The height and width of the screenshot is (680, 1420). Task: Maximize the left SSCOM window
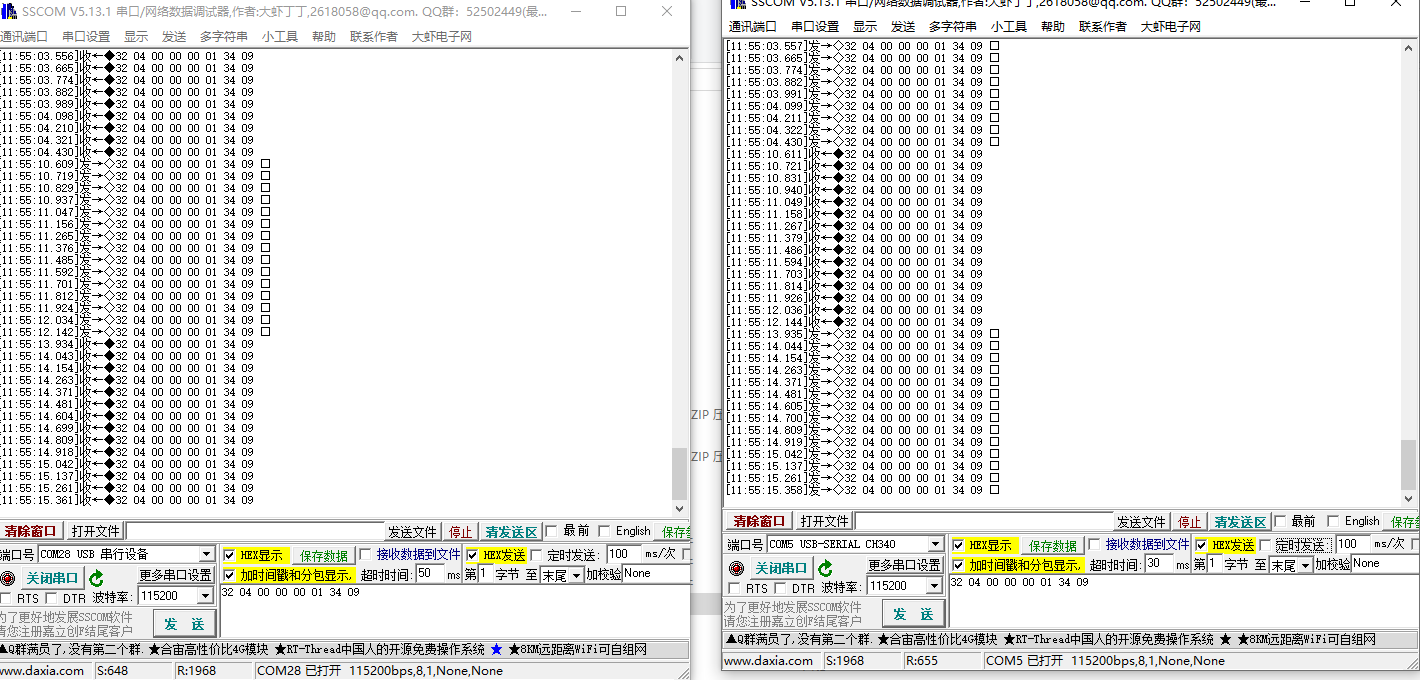tap(620, 11)
